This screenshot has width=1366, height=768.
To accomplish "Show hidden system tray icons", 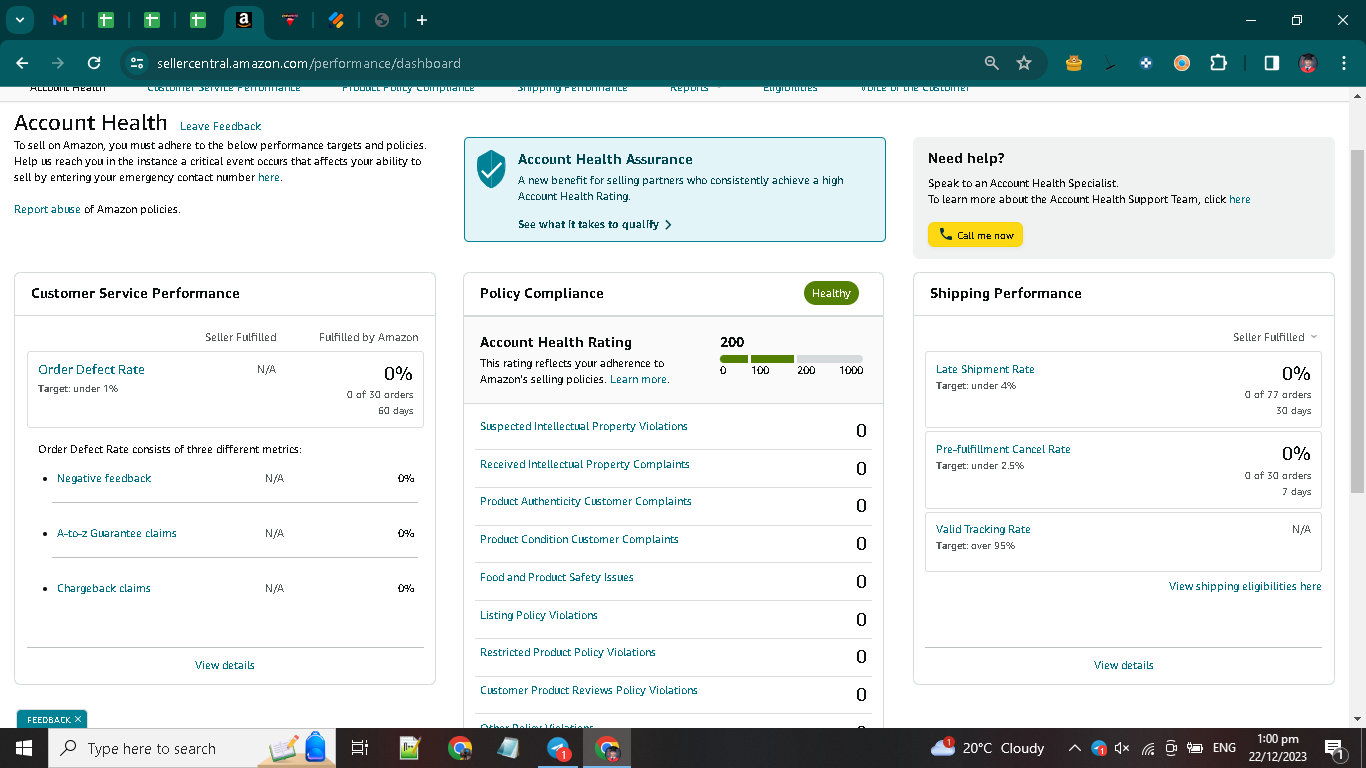I will click(x=1074, y=748).
